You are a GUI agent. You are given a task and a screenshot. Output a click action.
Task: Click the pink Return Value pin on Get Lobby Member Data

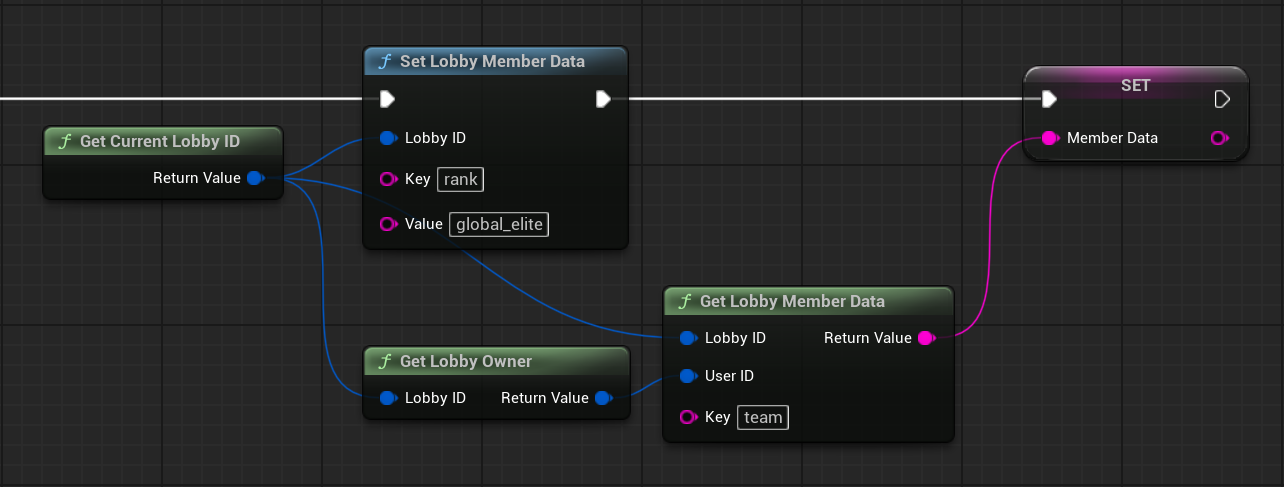coord(925,338)
